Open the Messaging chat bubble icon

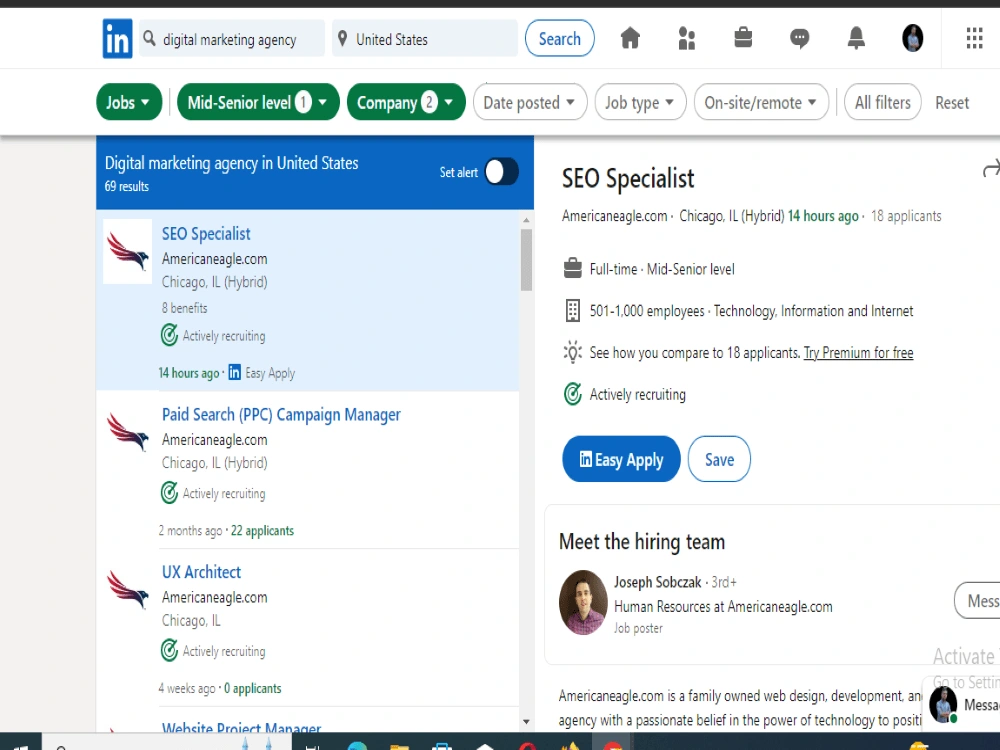pyautogui.click(x=799, y=38)
